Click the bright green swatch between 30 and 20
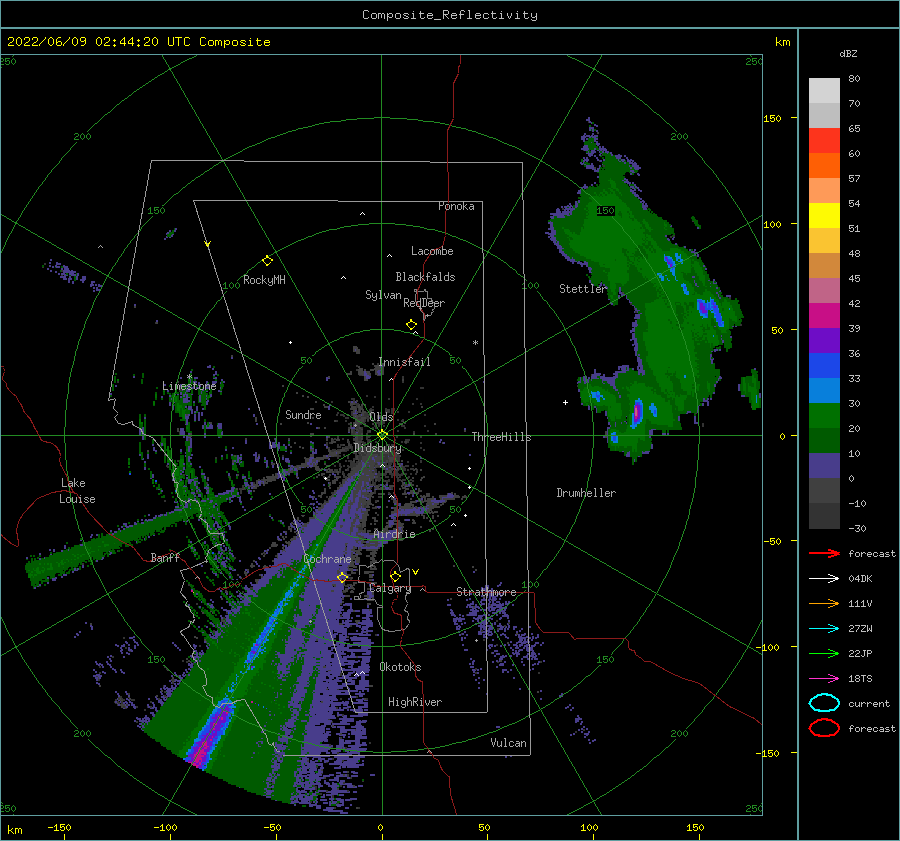The width and height of the screenshot is (900, 841). 824,416
